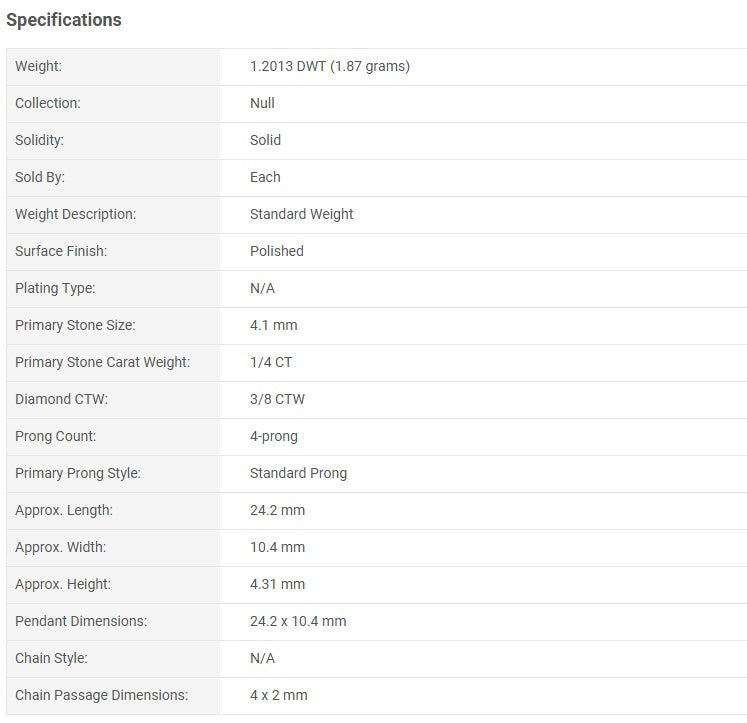Click Pendant Dimensions value 24.2 x 10.4 mm
Image resolution: width=747 pixels, height=723 pixels.
(x=298, y=621)
